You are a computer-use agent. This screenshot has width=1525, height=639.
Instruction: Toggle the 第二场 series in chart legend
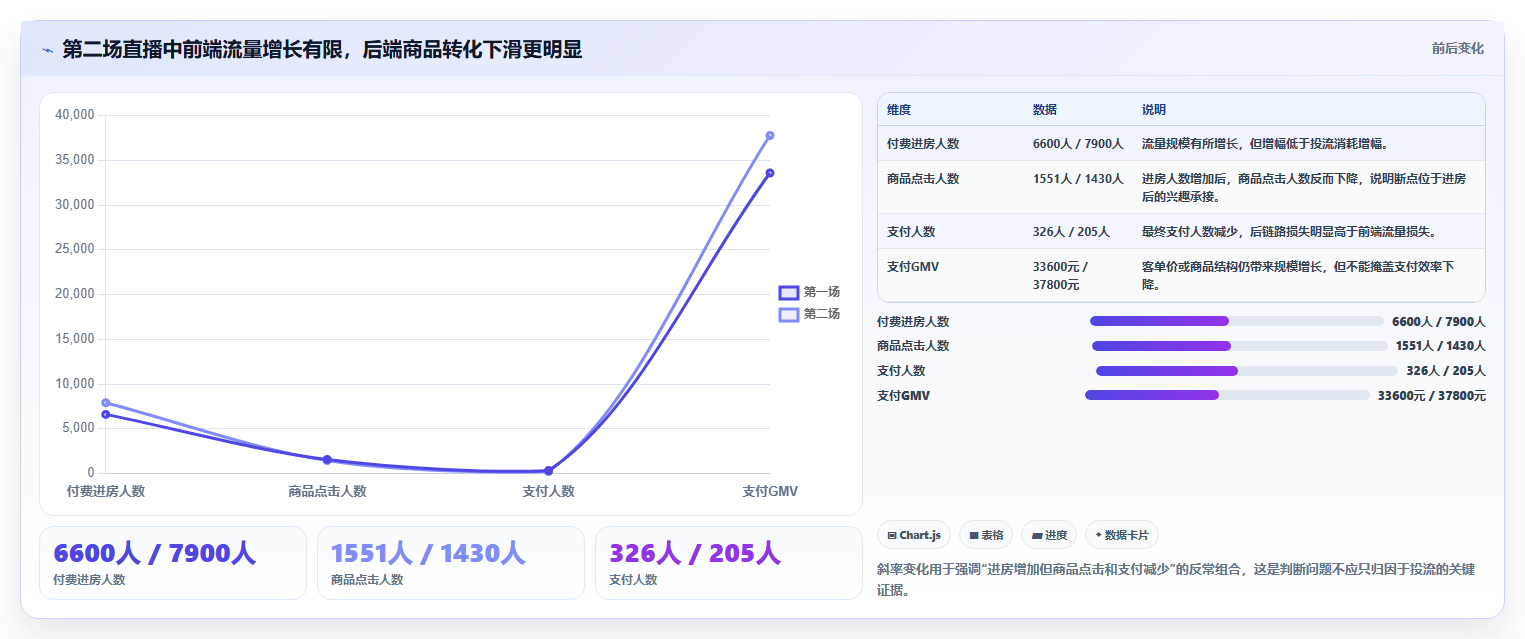tap(809, 314)
